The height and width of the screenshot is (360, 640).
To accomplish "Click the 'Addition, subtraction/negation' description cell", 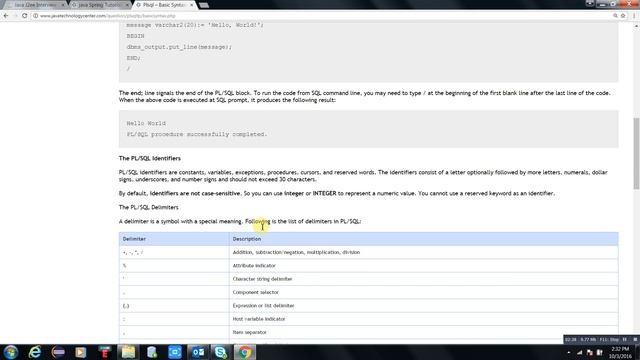I will 424,252.
